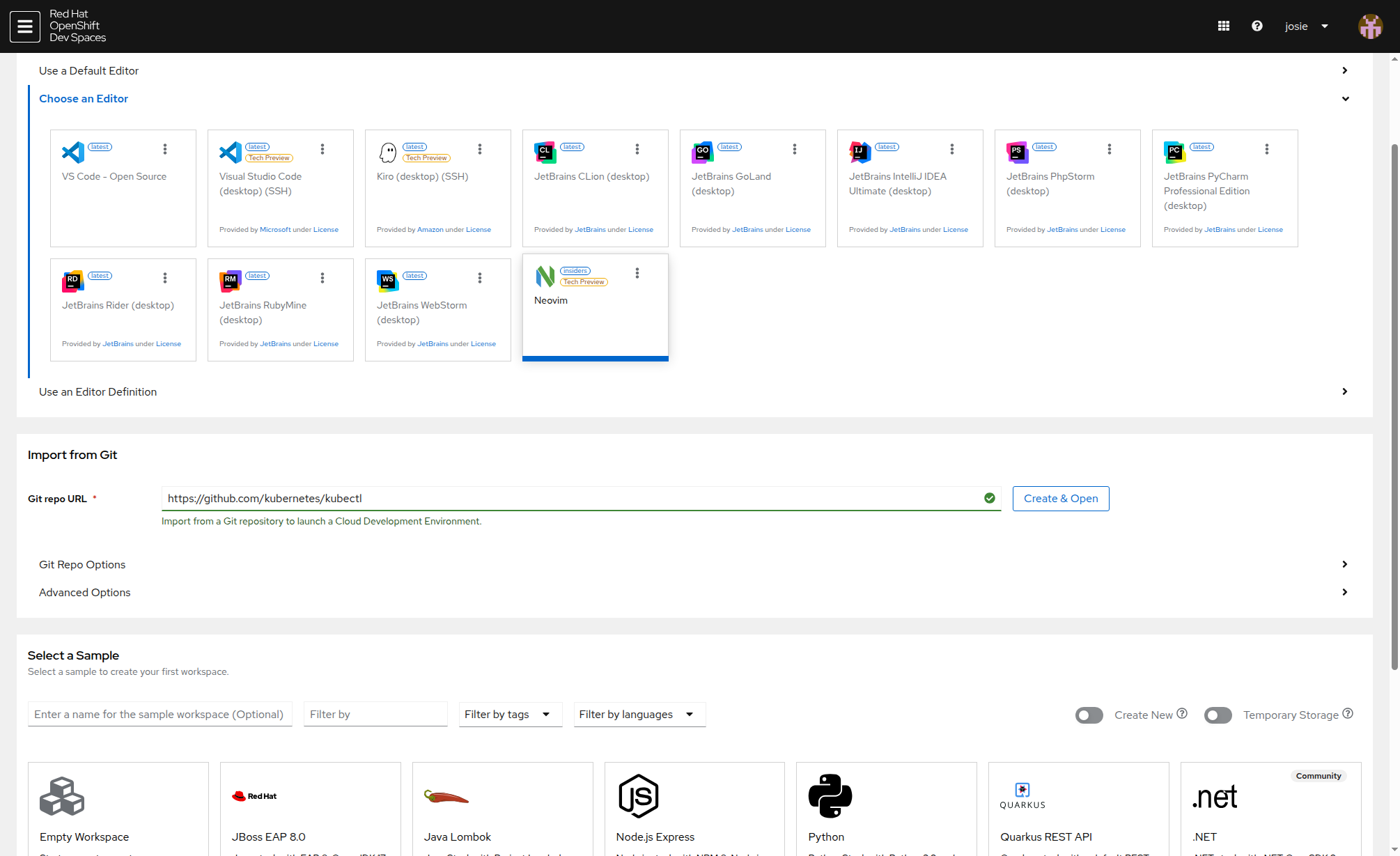1400x856 pixels.
Task: Open the Microsoft provider link
Action: pyautogui.click(x=275, y=230)
